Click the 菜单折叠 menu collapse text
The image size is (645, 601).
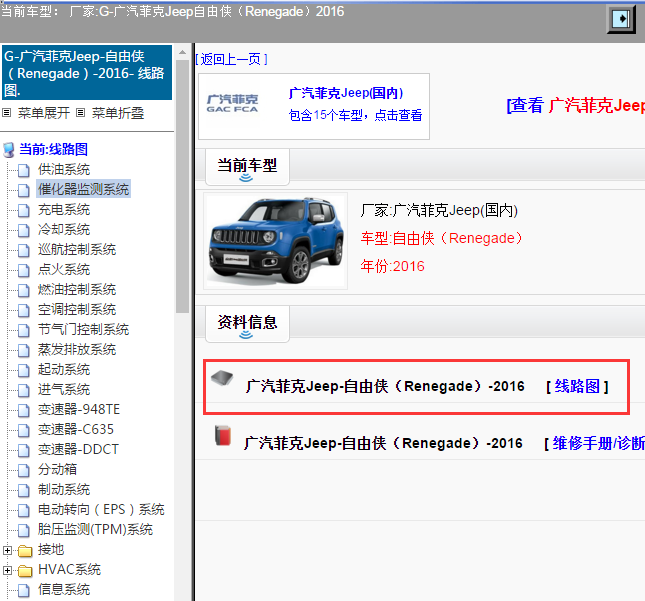point(118,113)
